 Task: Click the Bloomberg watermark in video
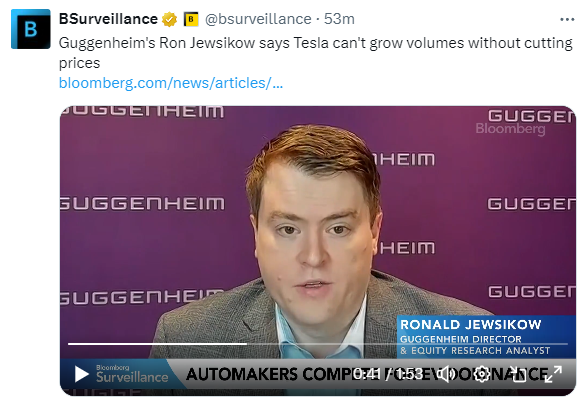click(x=510, y=129)
